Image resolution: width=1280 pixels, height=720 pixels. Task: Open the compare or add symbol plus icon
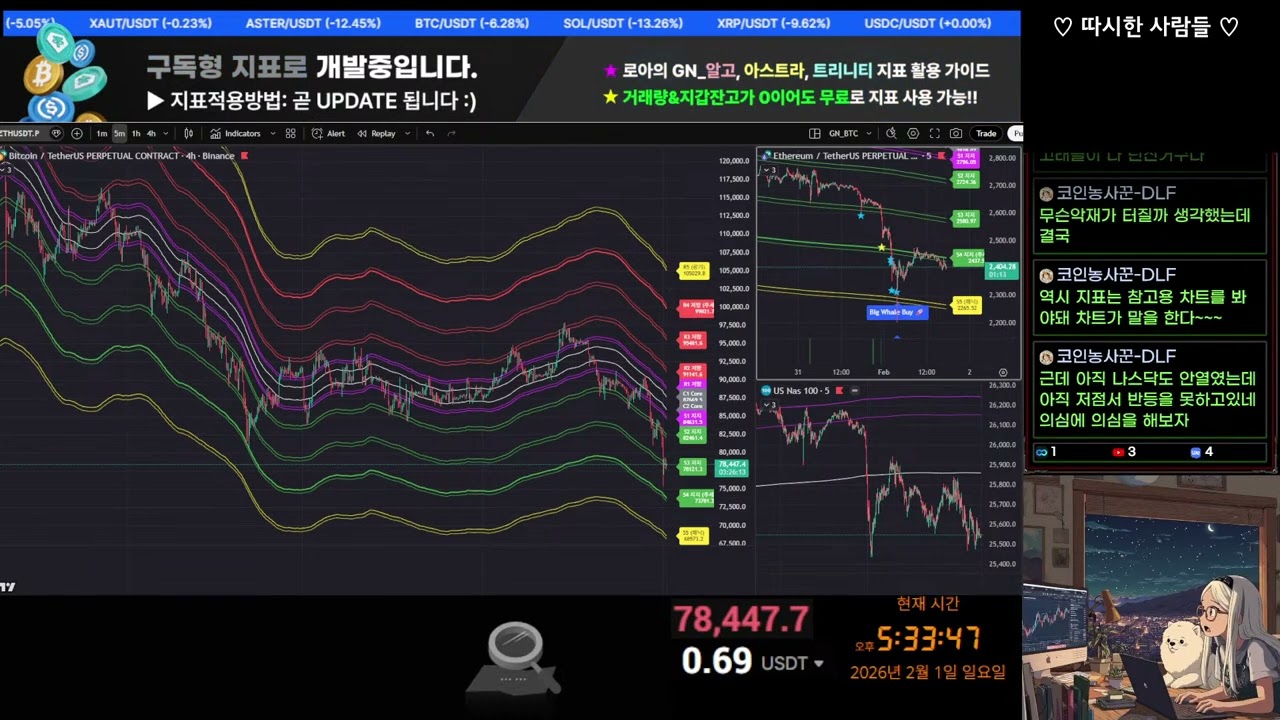(77, 133)
